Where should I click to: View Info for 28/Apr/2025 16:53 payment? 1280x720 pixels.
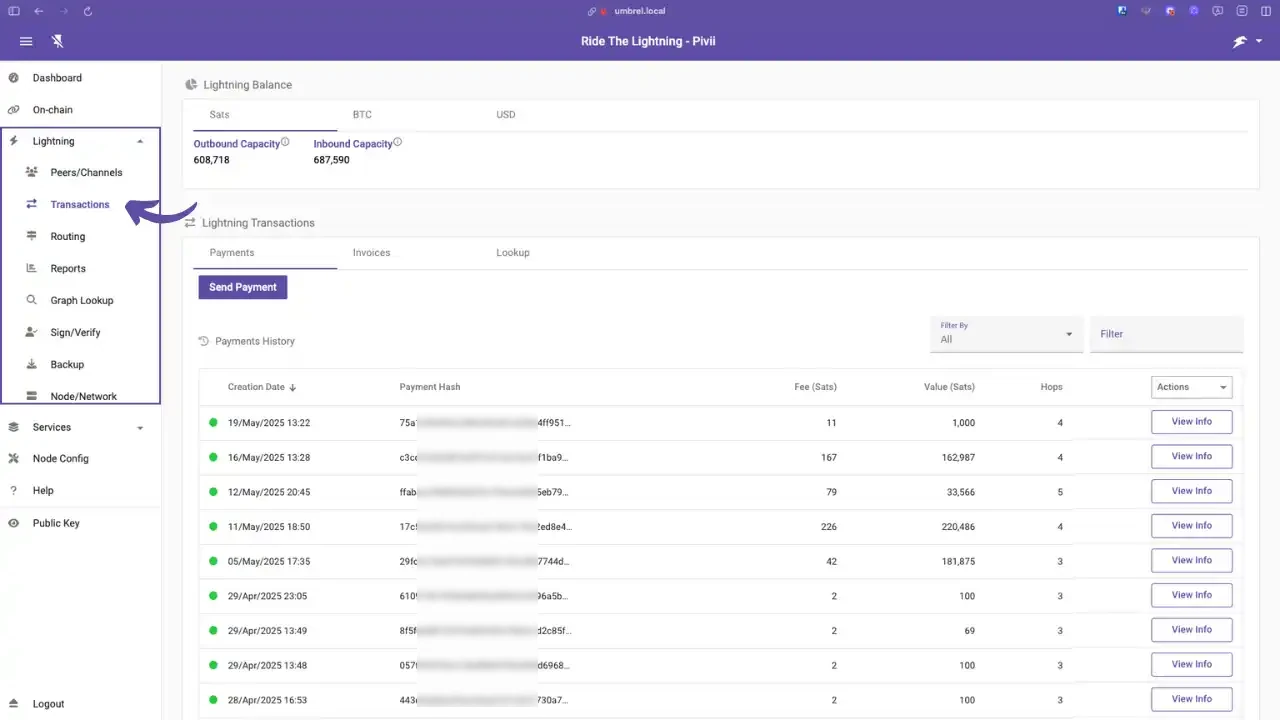1192,699
